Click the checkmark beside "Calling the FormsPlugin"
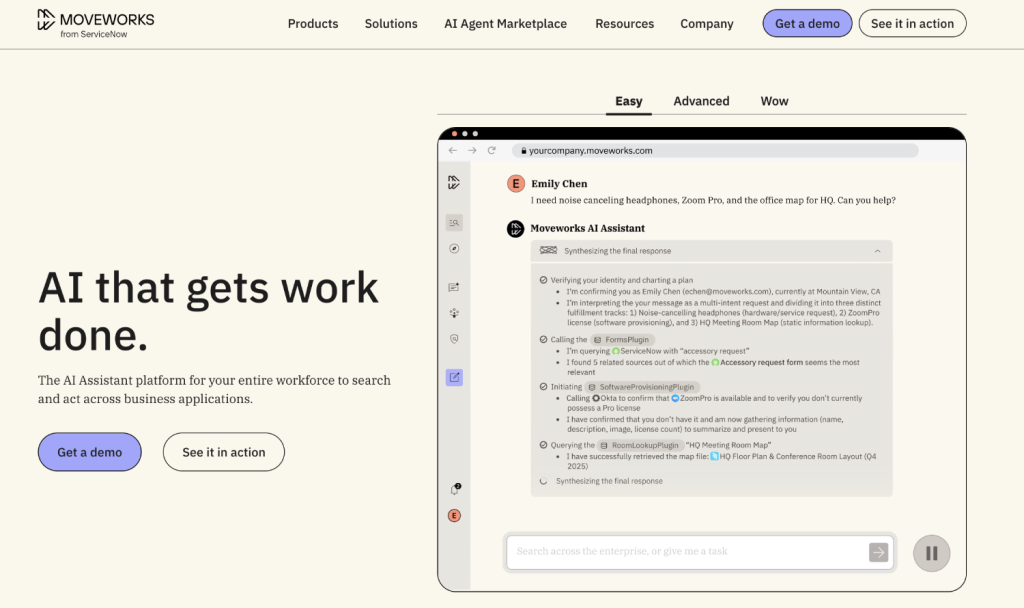Screen dimensions: 1024x608 tap(543, 340)
